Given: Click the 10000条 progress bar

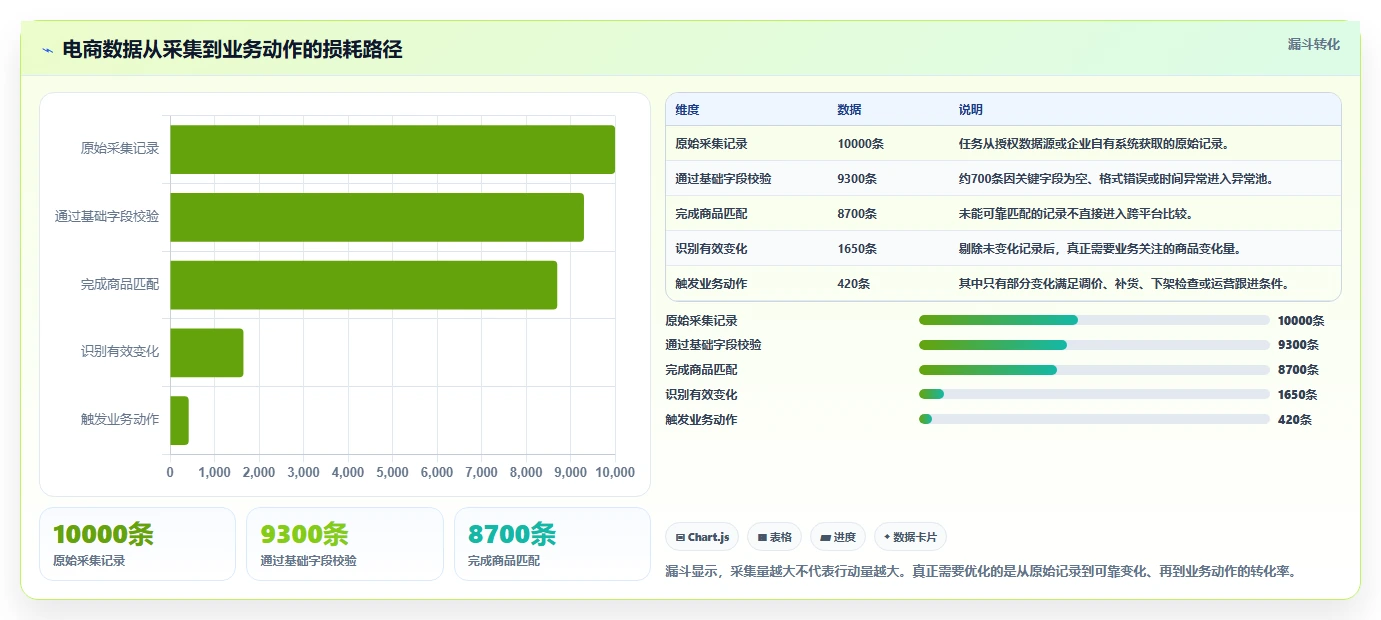Looking at the screenshot, I should tap(1094, 320).
